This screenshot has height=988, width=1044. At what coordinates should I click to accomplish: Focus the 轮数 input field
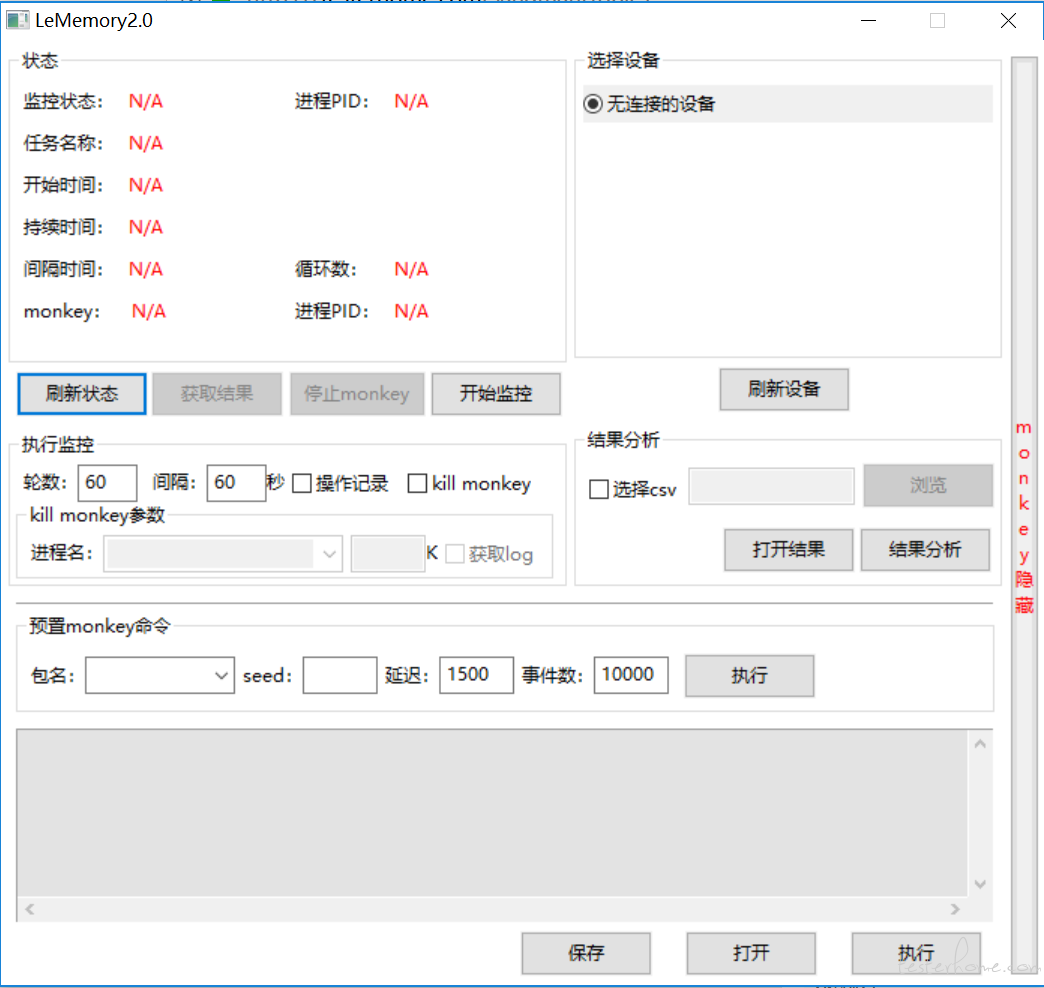107,483
